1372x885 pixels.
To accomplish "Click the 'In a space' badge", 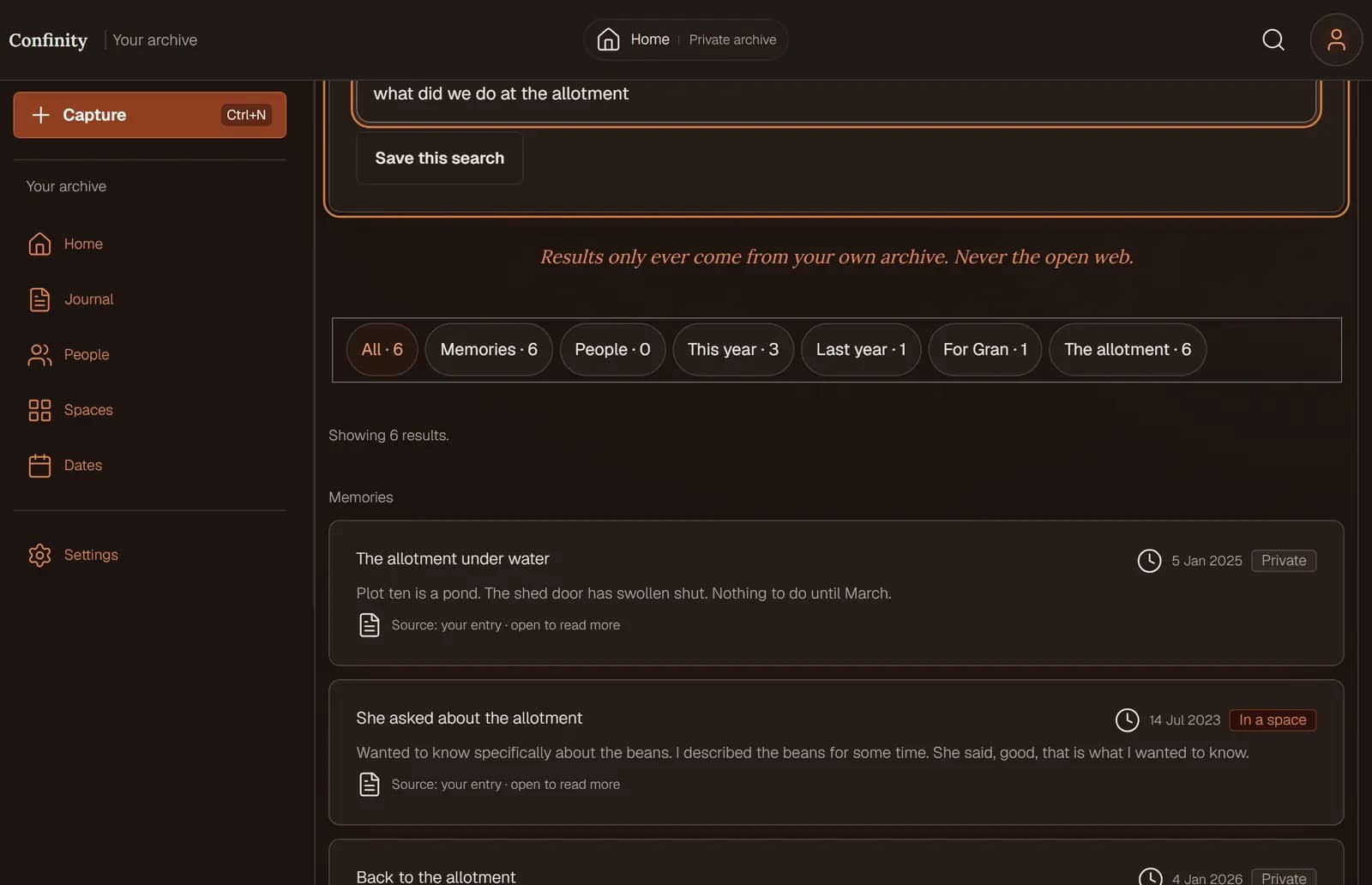I will click(x=1273, y=720).
